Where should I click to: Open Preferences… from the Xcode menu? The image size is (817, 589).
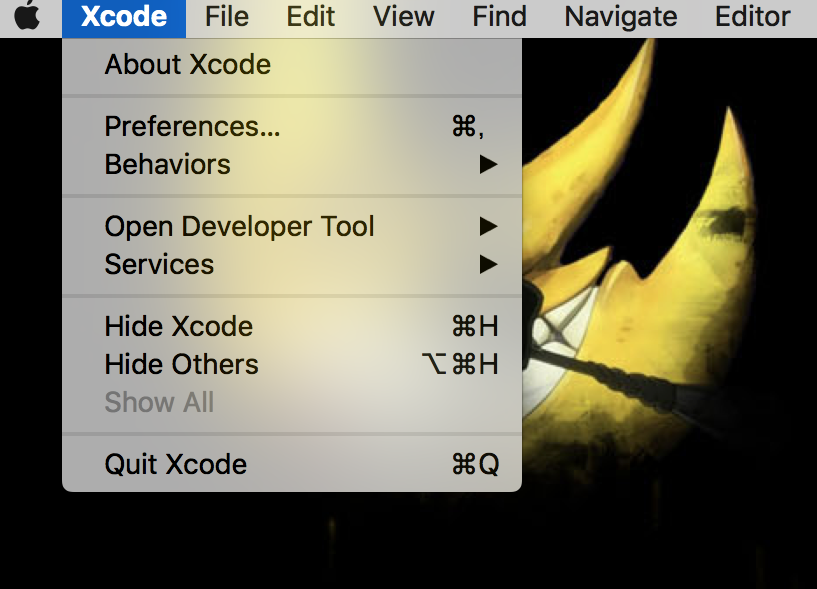[x=292, y=126]
